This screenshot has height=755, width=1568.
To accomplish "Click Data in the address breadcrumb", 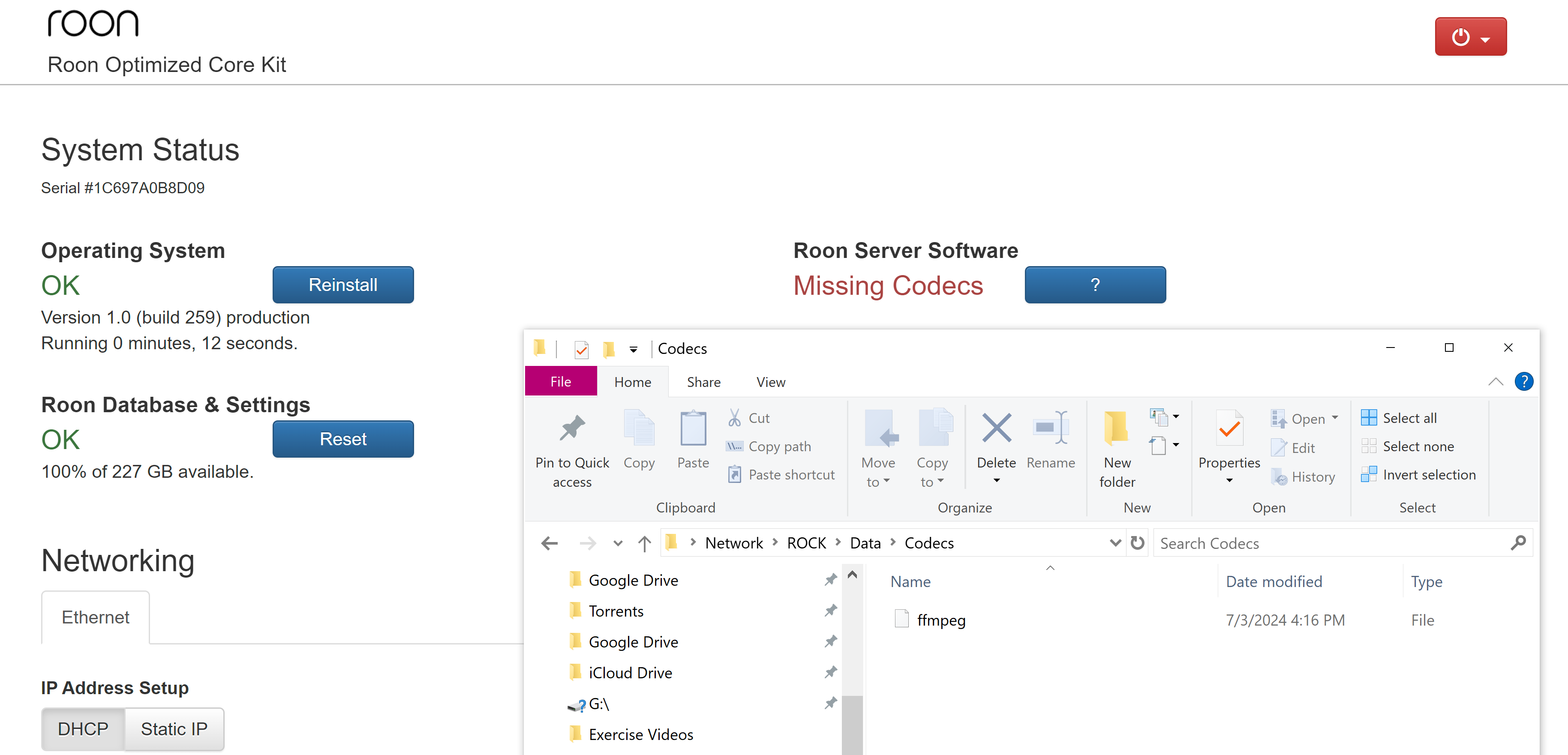I will pyautogui.click(x=865, y=542).
